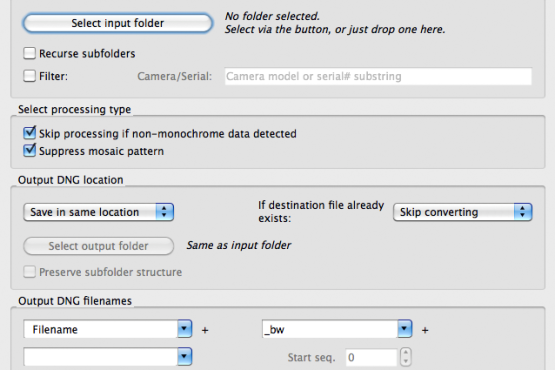
Task: Open the empty filename component dropdown
Action: [x=184, y=357]
